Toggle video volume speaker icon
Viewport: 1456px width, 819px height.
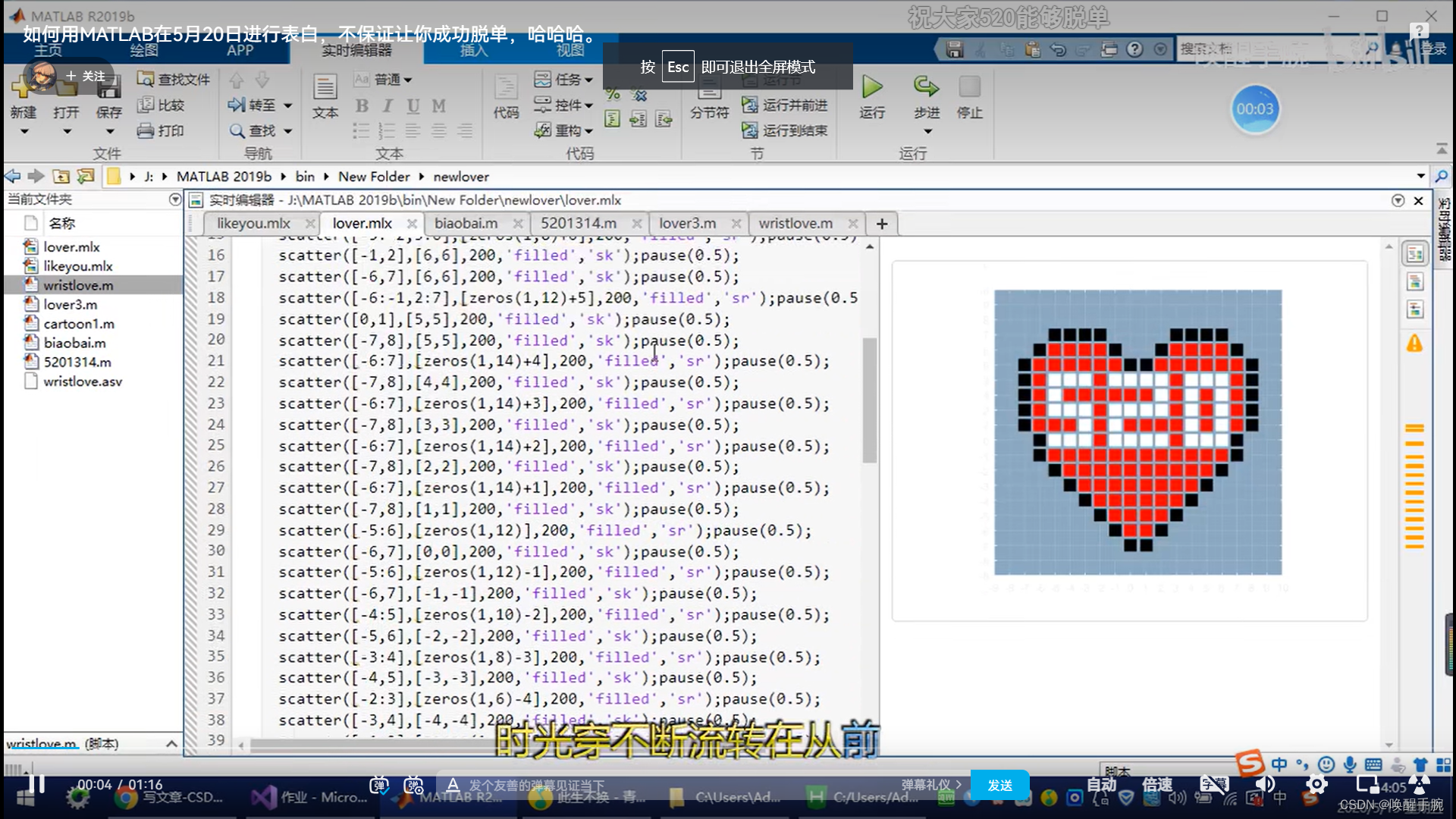point(1265,784)
